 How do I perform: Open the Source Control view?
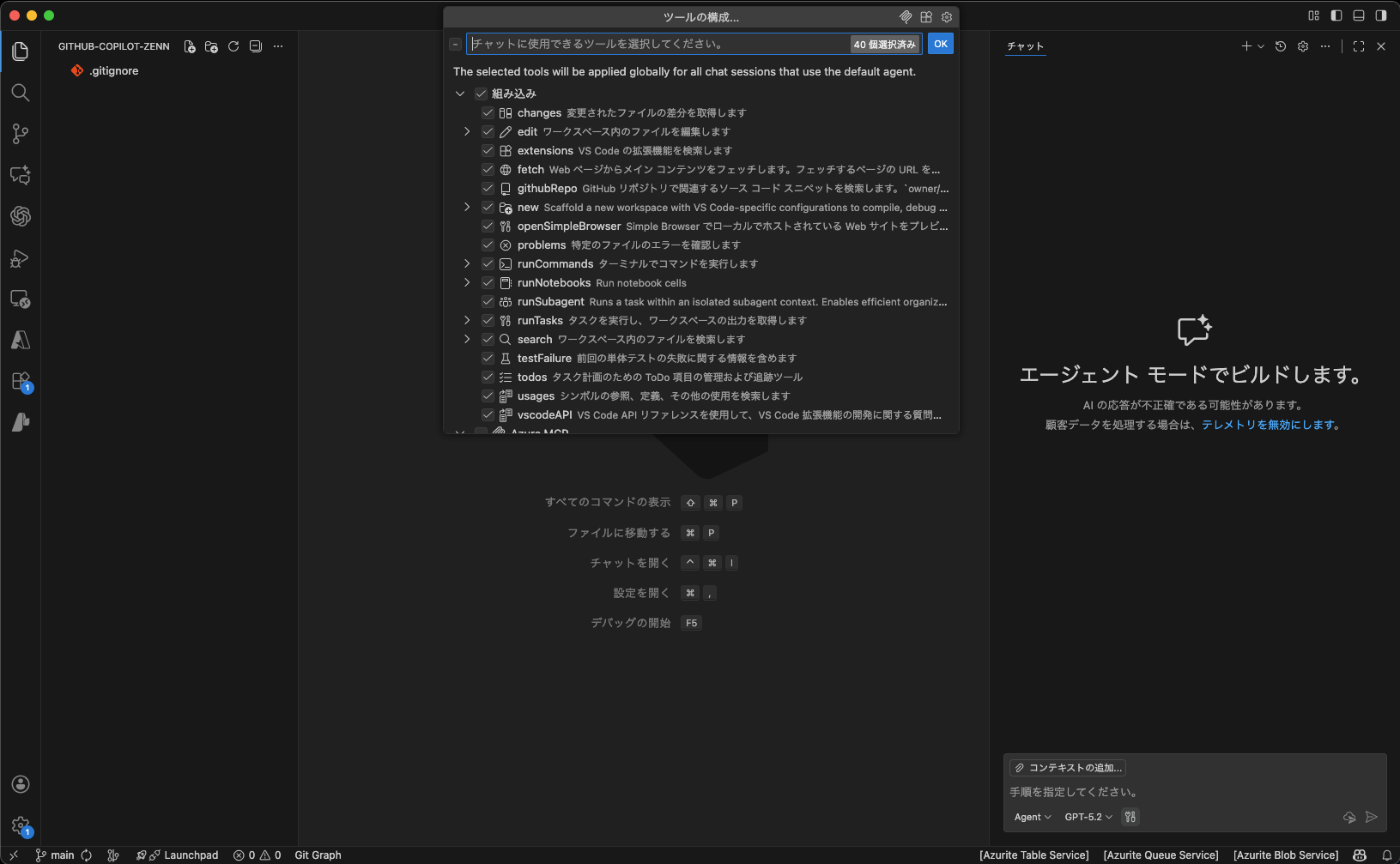pos(20,134)
